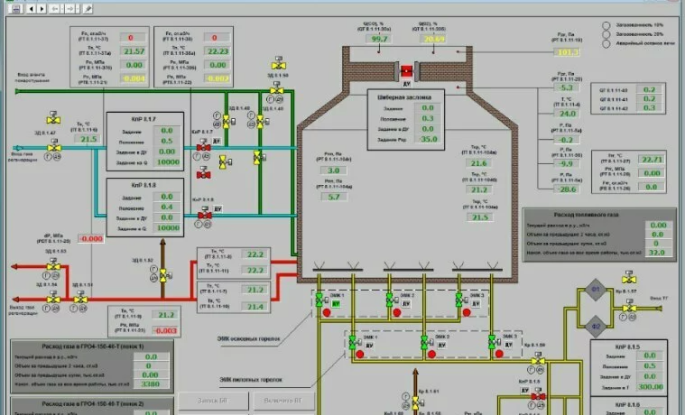Click the yellow valve ЗД 8.1.50 icon
This screenshot has width=685, height=415.
pyautogui.click(x=275, y=89)
